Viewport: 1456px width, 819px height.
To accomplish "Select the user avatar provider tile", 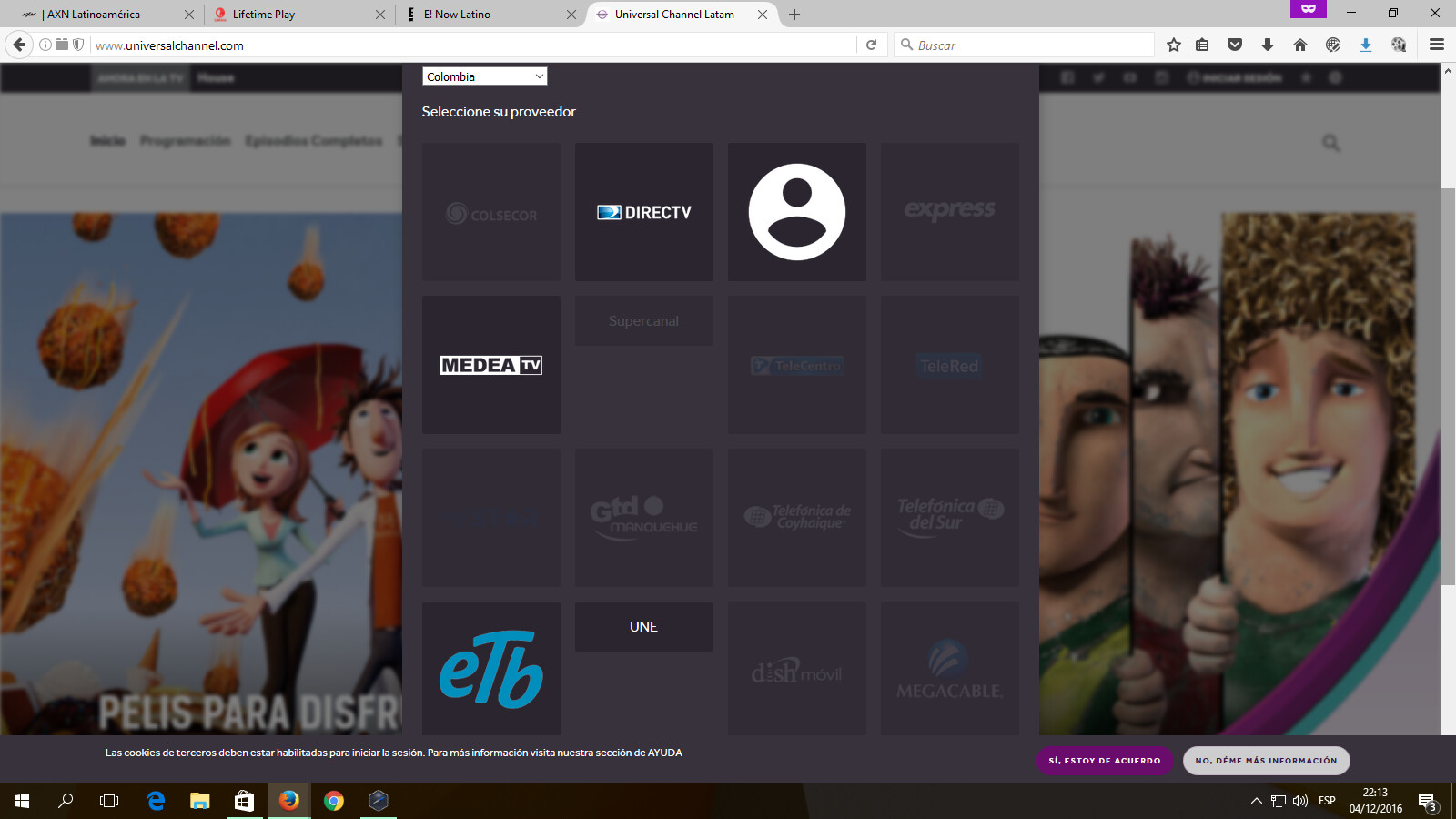I will [797, 212].
